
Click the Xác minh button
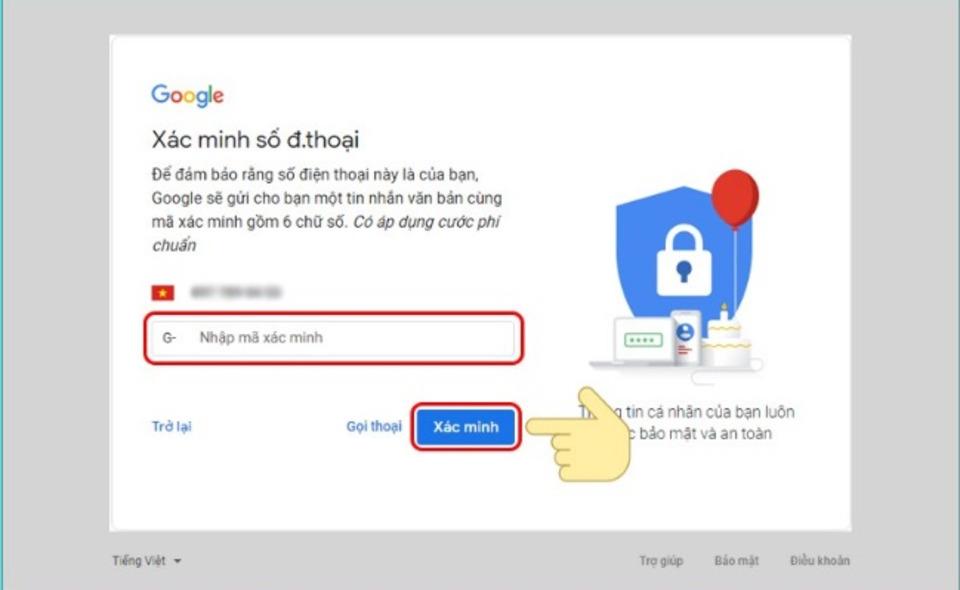465,427
